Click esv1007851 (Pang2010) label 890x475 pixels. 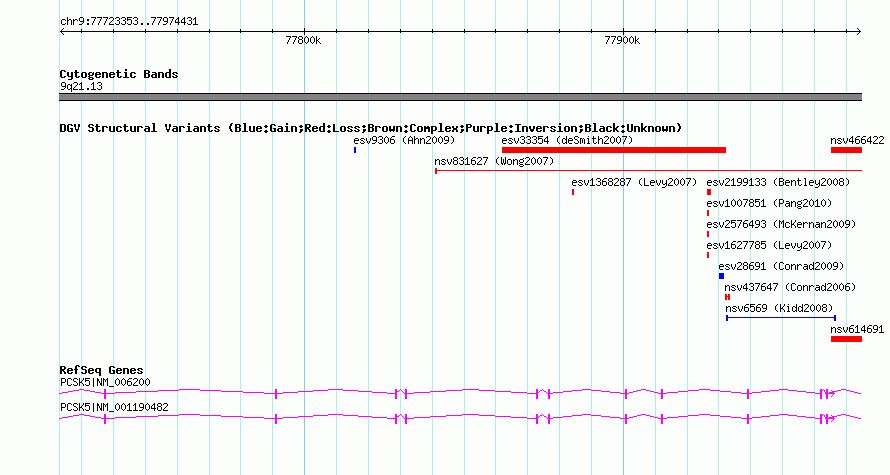pos(769,203)
